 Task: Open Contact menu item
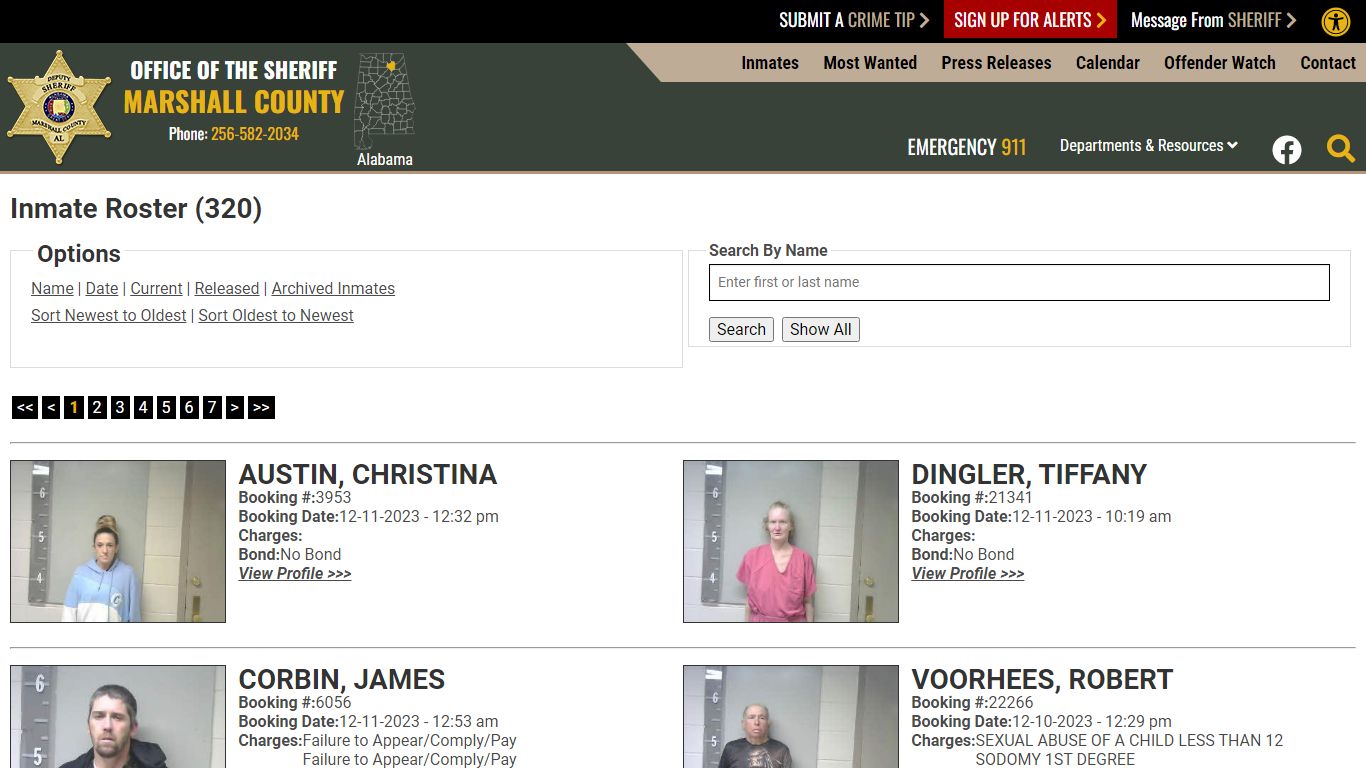pyautogui.click(x=1328, y=62)
